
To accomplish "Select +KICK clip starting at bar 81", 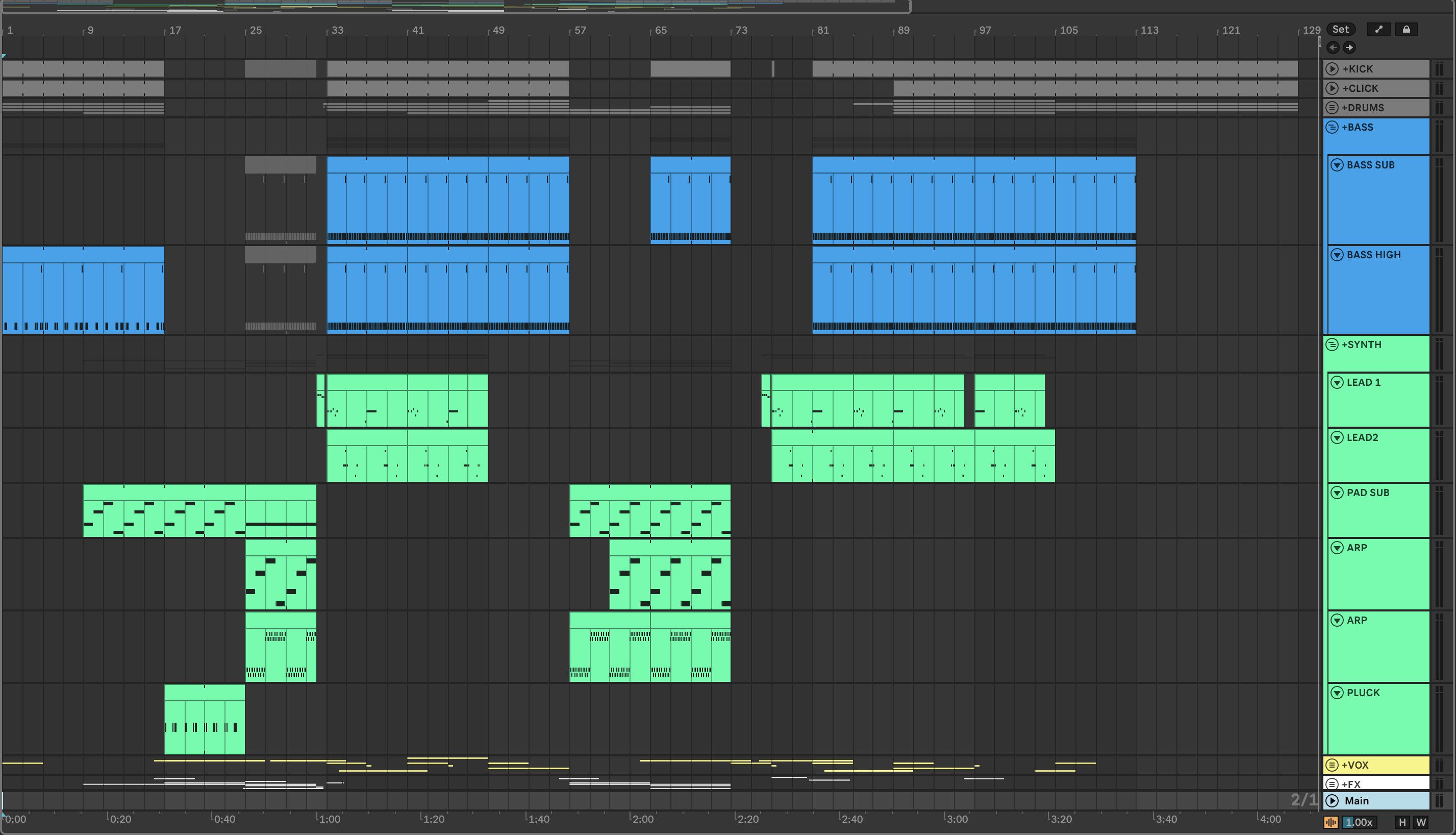I will [x=1055, y=69].
